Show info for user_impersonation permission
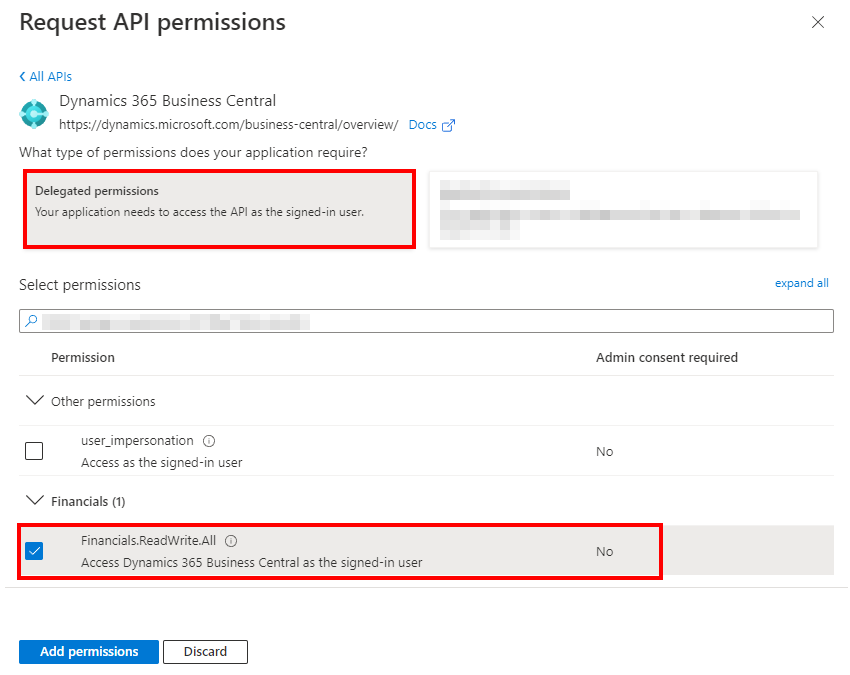This screenshot has width=850, height=675. 209,441
